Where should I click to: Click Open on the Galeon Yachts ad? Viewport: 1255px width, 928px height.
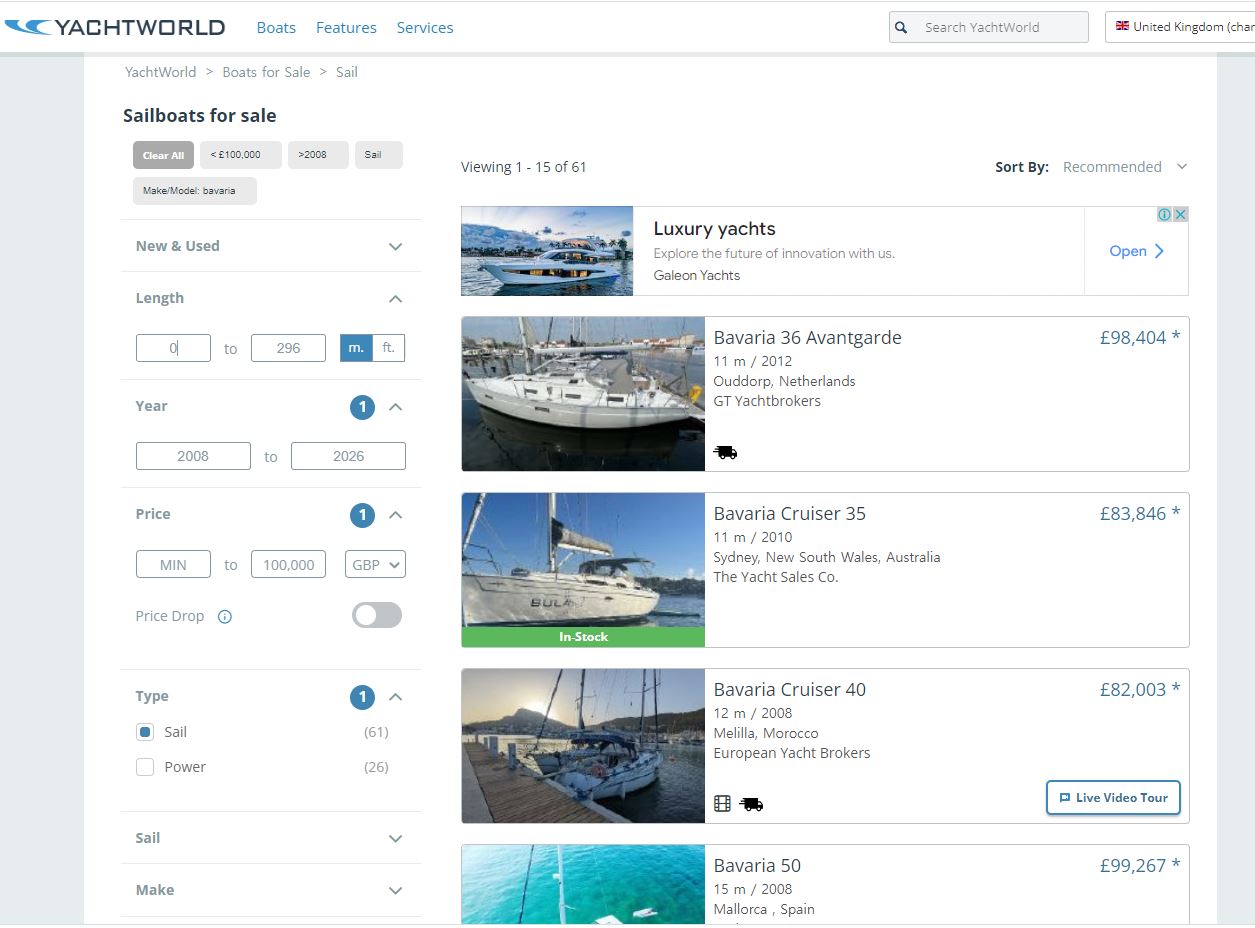(x=1137, y=251)
